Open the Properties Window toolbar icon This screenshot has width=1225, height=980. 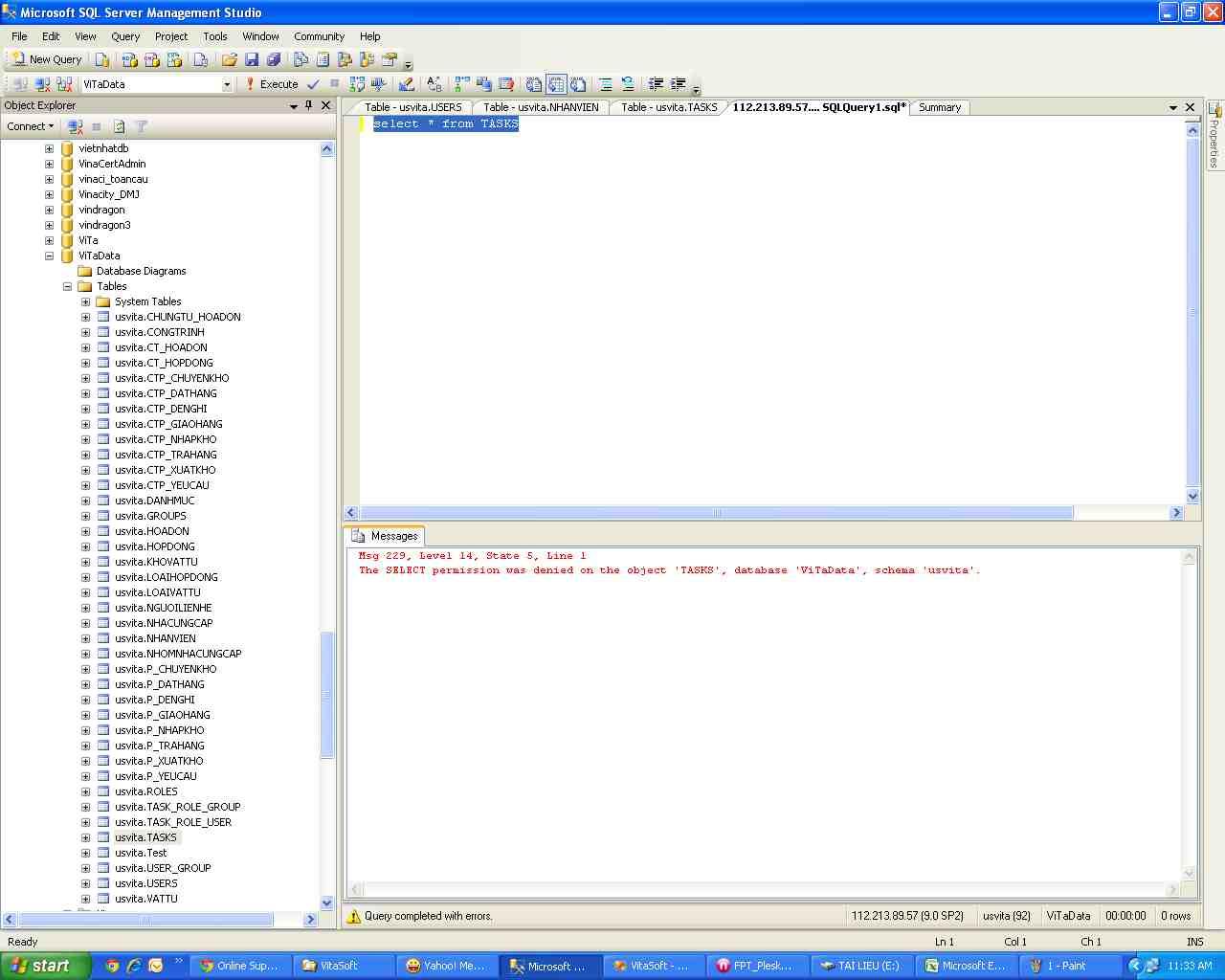390,59
